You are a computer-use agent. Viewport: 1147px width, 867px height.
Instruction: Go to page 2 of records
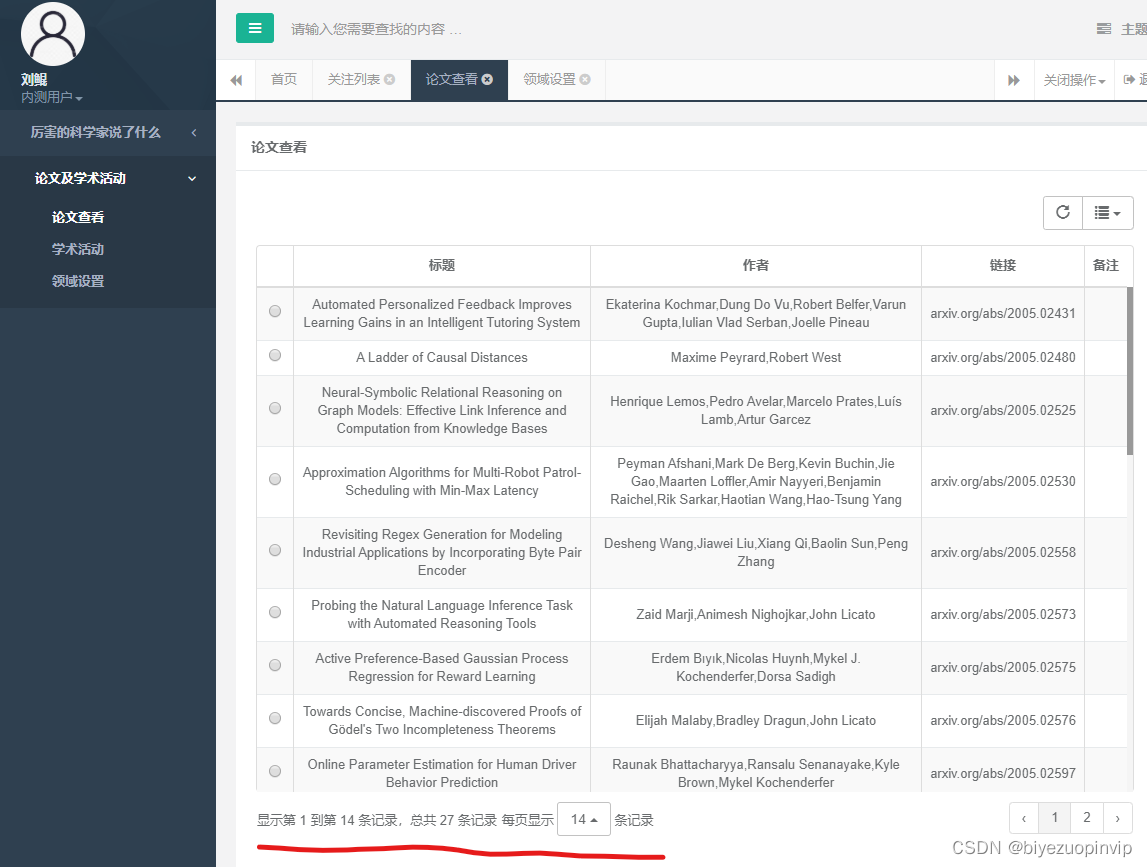[1087, 818]
